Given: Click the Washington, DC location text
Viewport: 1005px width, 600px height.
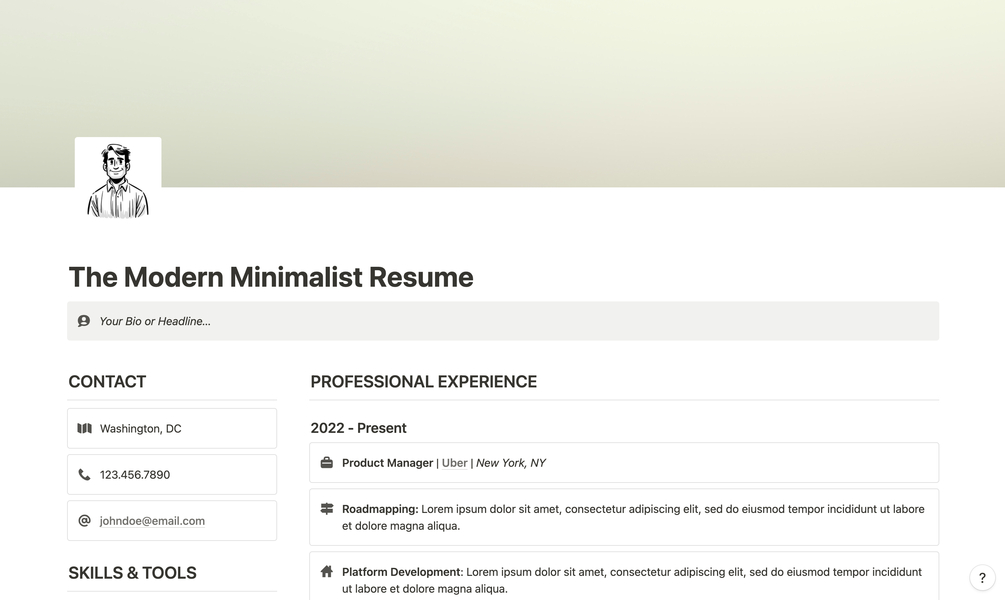Looking at the screenshot, I should point(141,428).
